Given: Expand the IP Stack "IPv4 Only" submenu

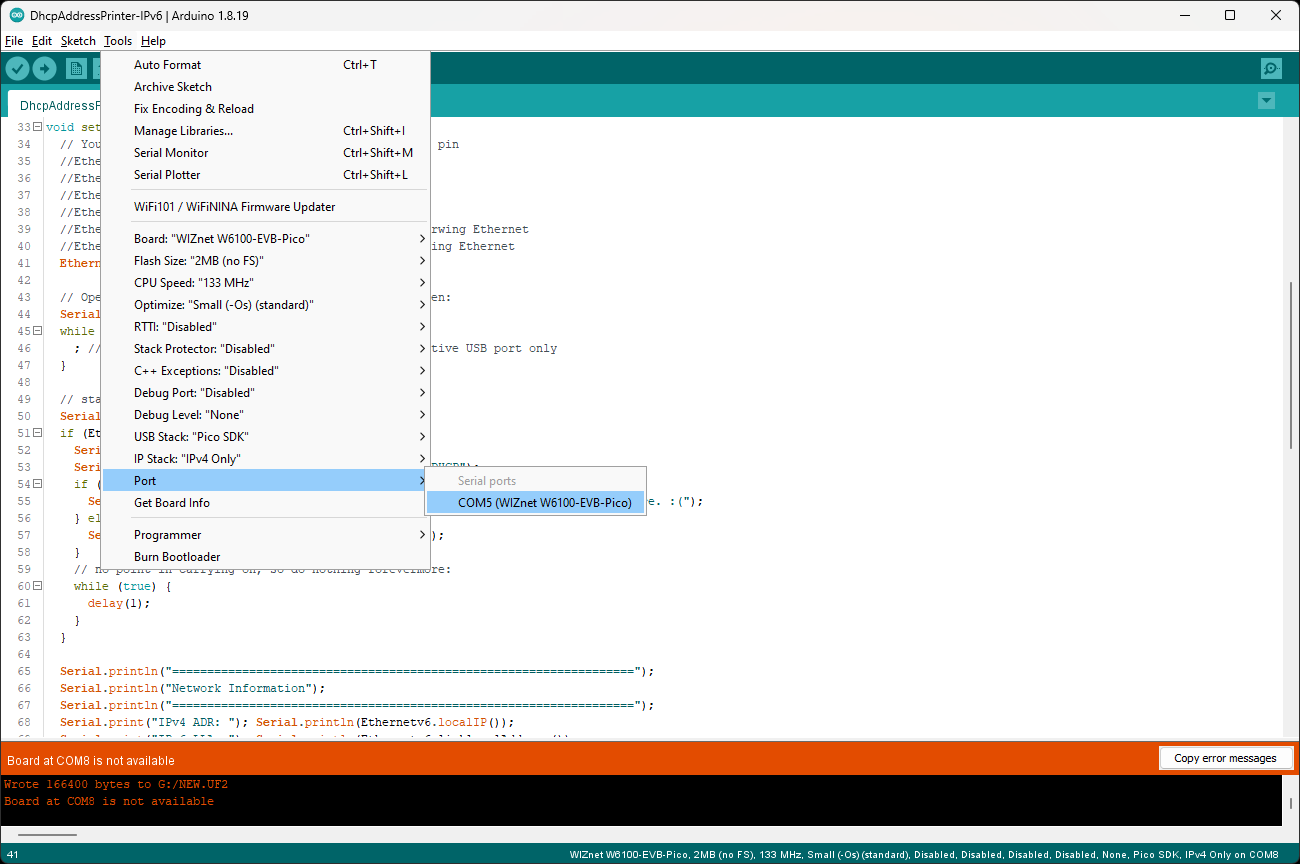Looking at the screenshot, I should pyautogui.click(x=266, y=459).
